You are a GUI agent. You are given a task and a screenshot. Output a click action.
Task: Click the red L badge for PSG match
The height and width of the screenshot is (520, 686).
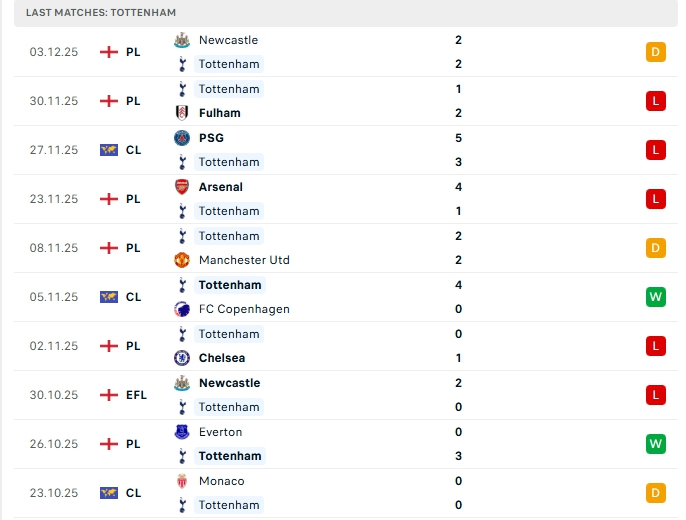click(x=656, y=150)
